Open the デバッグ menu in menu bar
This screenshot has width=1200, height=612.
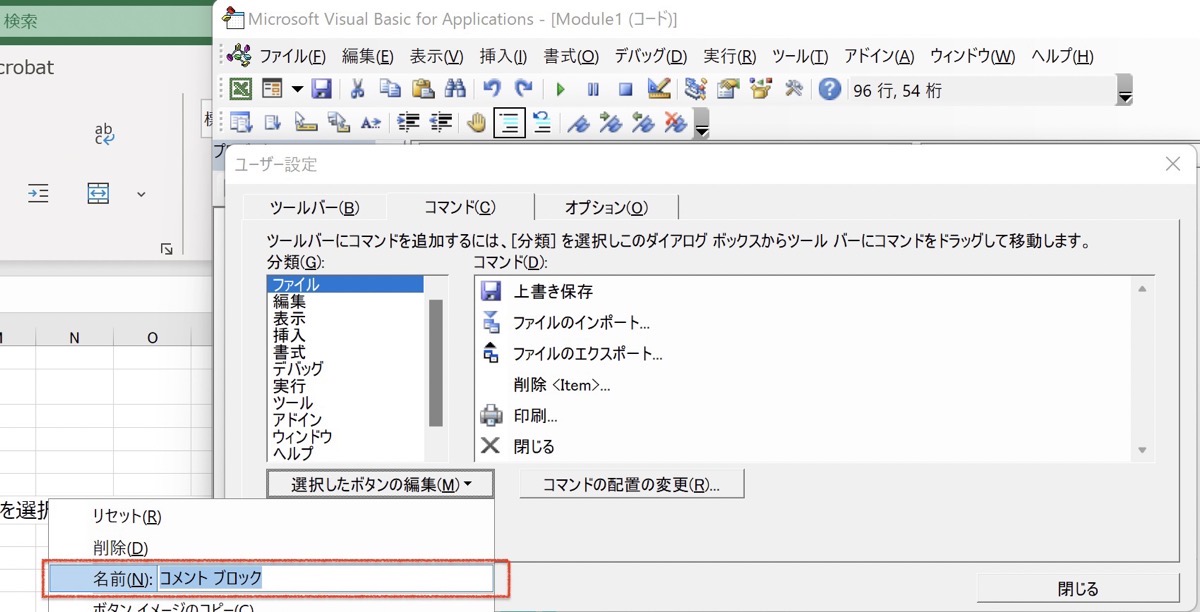click(x=650, y=56)
